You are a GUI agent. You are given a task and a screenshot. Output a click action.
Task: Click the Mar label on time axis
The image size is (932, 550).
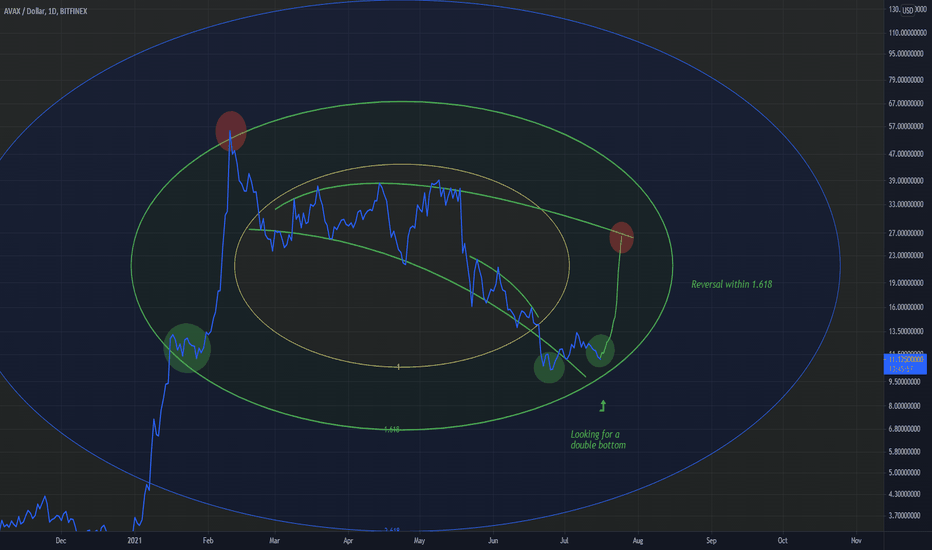coord(274,540)
